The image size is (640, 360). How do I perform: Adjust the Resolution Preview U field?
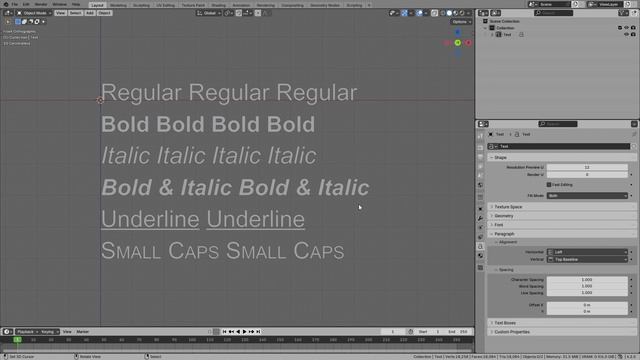pos(587,167)
